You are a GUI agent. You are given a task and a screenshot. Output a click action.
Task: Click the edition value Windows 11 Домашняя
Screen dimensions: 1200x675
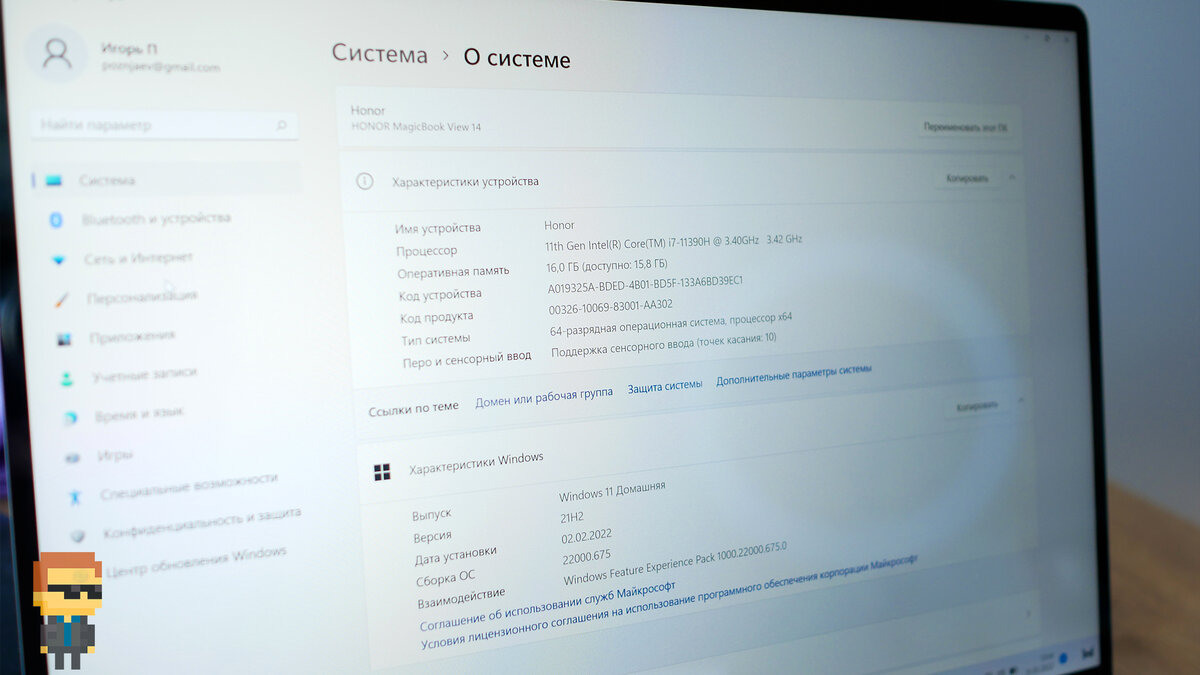(612, 491)
